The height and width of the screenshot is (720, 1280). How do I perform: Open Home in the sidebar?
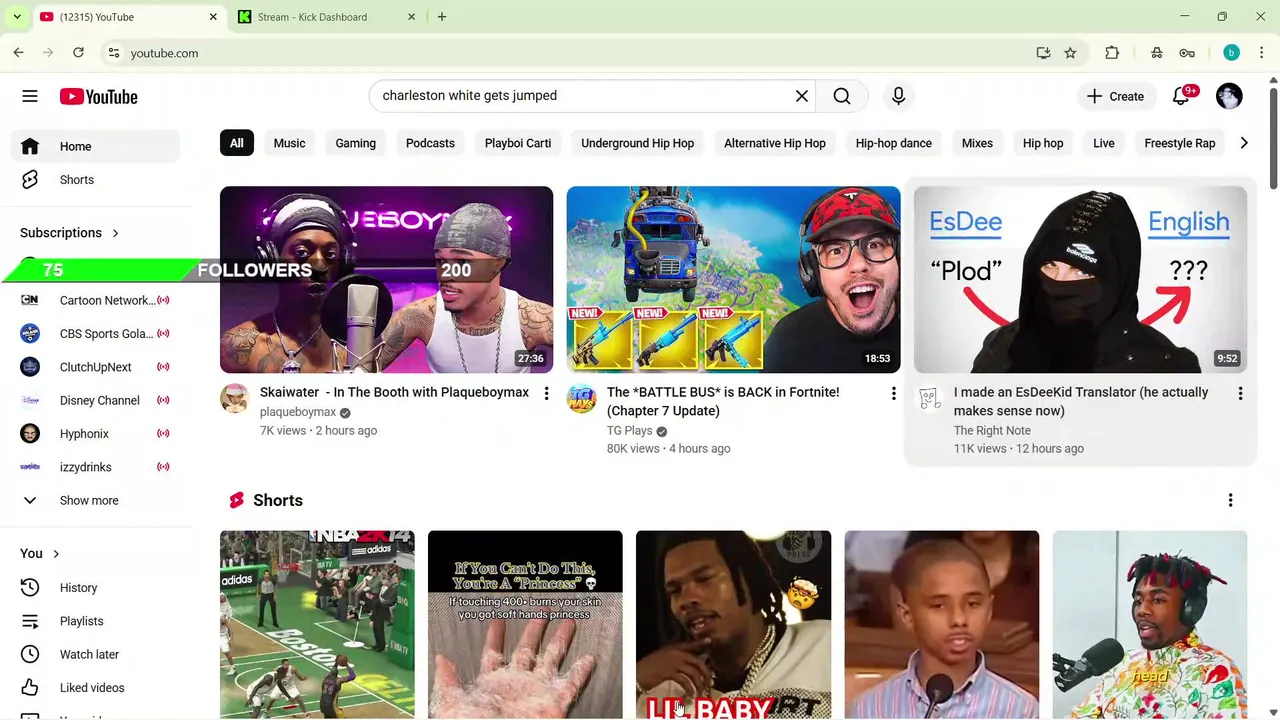pyautogui.click(x=96, y=147)
